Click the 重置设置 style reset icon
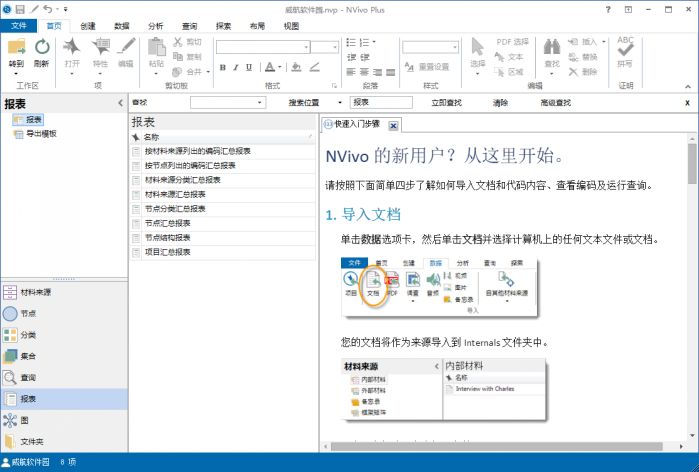The width and height of the screenshot is (699, 472). [409, 67]
